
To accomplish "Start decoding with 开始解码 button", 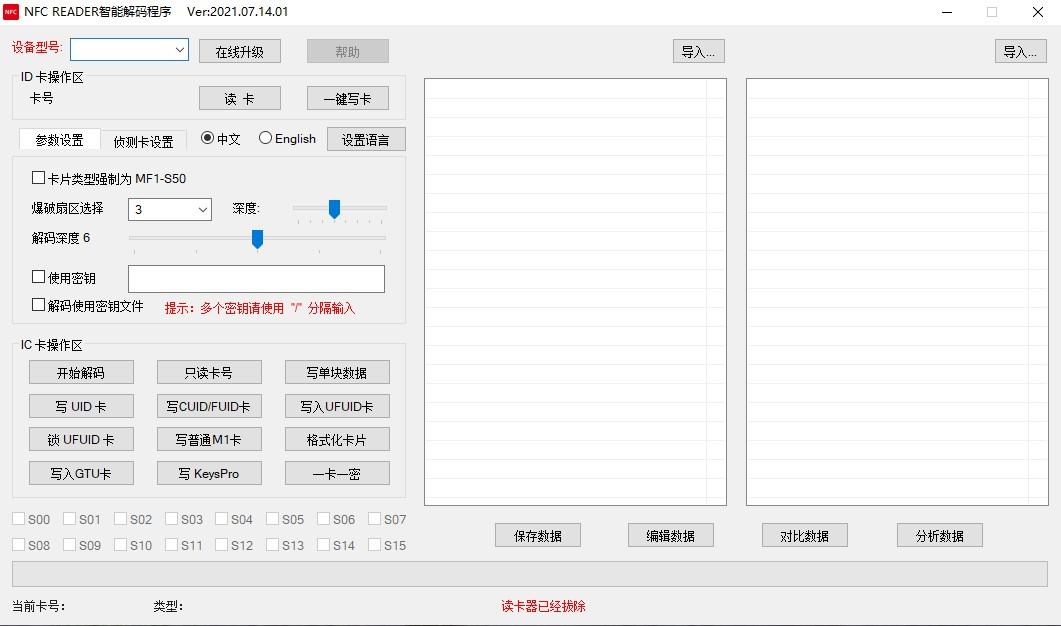I will pyautogui.click(x=81, y=373).
